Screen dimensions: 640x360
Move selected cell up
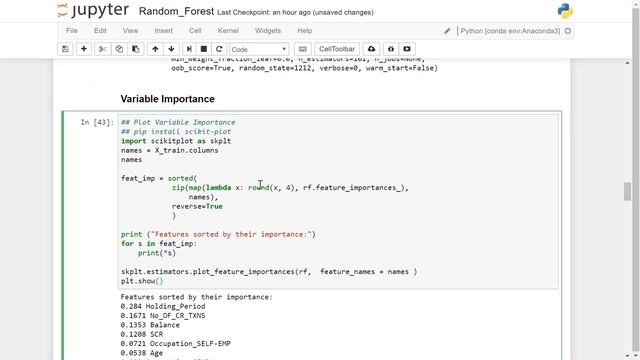point(155,49)
